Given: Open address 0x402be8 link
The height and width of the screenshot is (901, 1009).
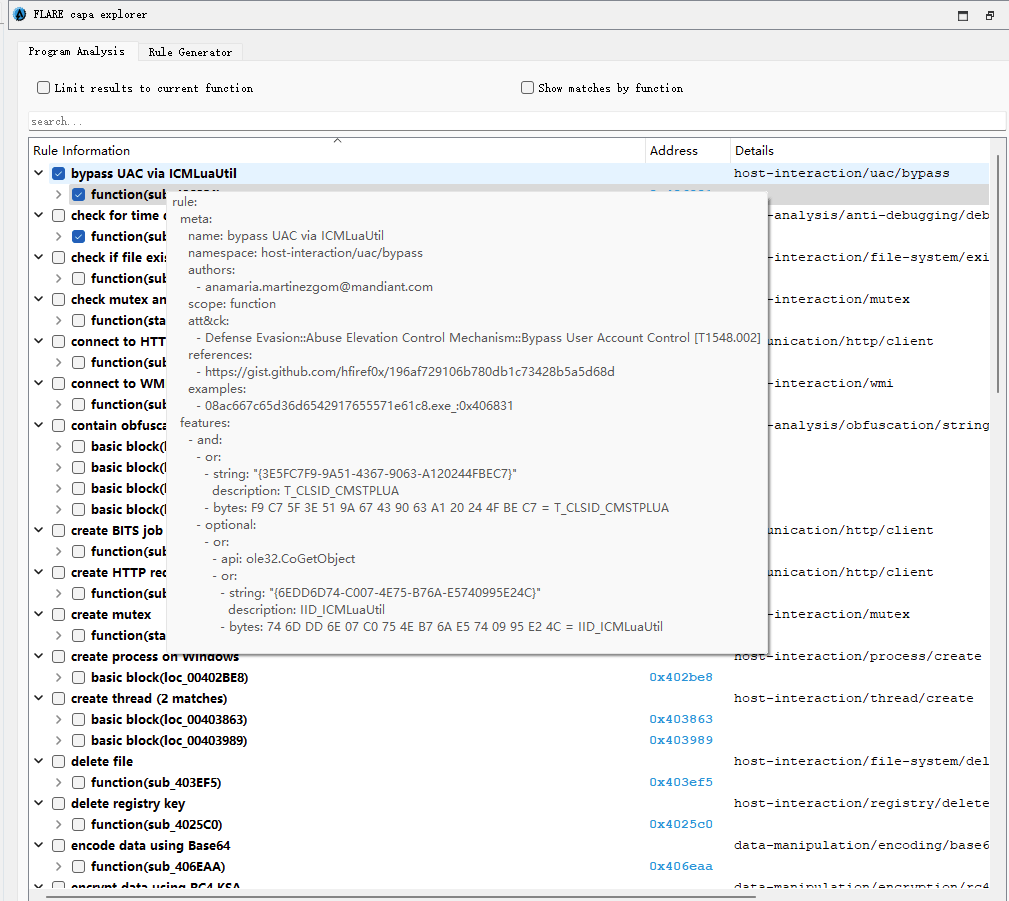Looking at the screenshot, I should [681, 677].
